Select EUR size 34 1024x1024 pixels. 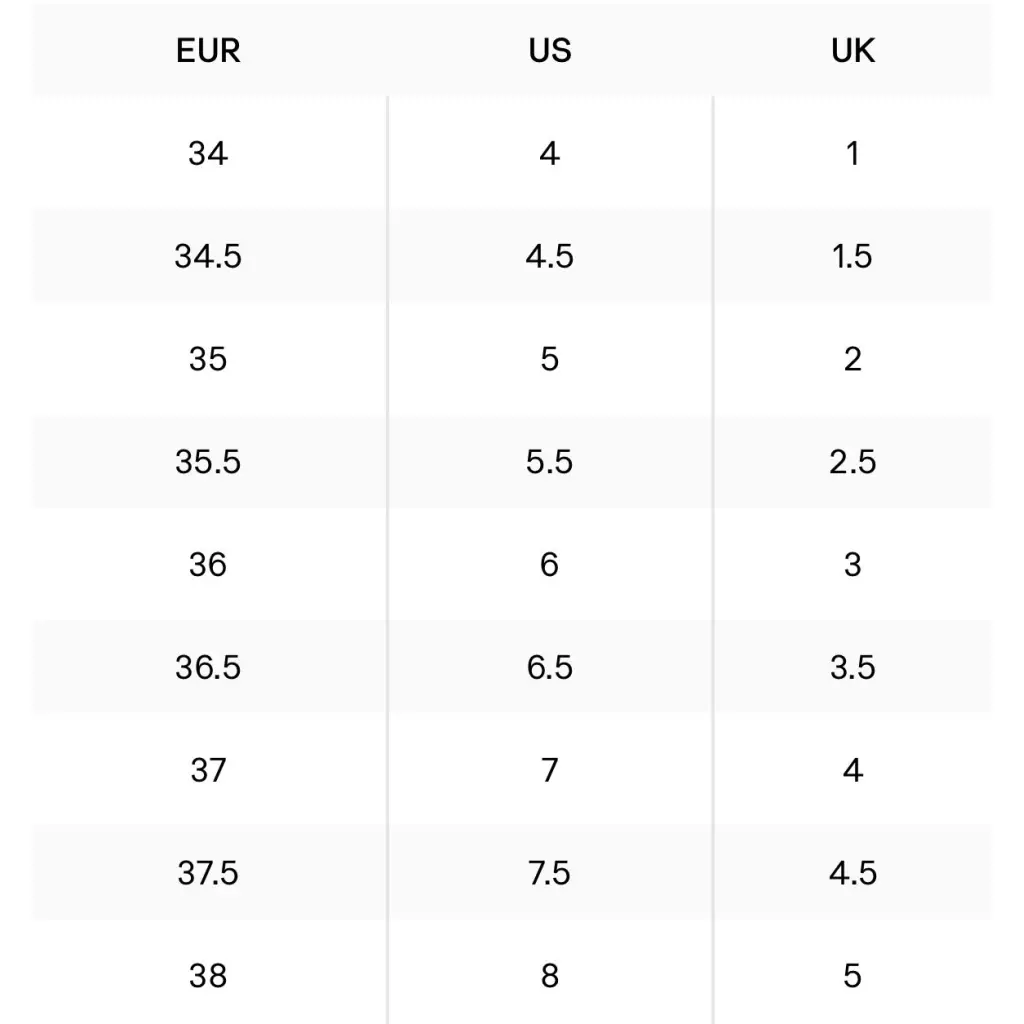click(x=208, y=154)
